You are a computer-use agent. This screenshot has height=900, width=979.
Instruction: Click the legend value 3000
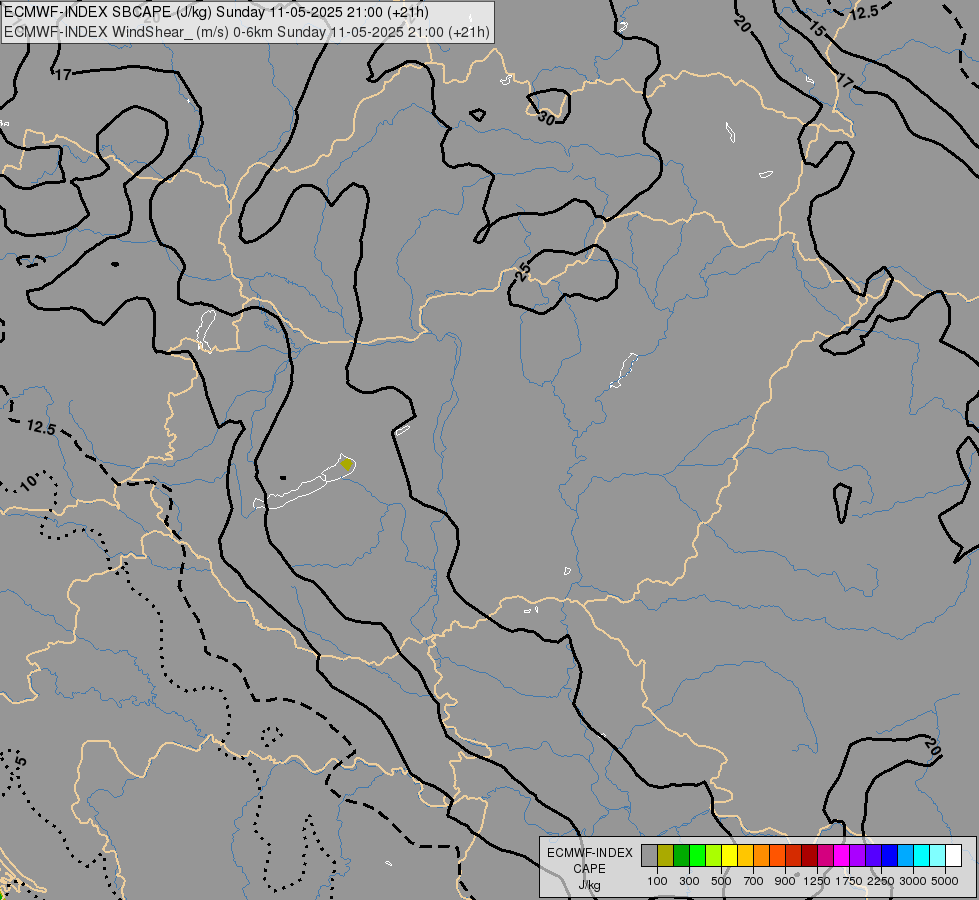pyautogui.click(x=913, y=881)
